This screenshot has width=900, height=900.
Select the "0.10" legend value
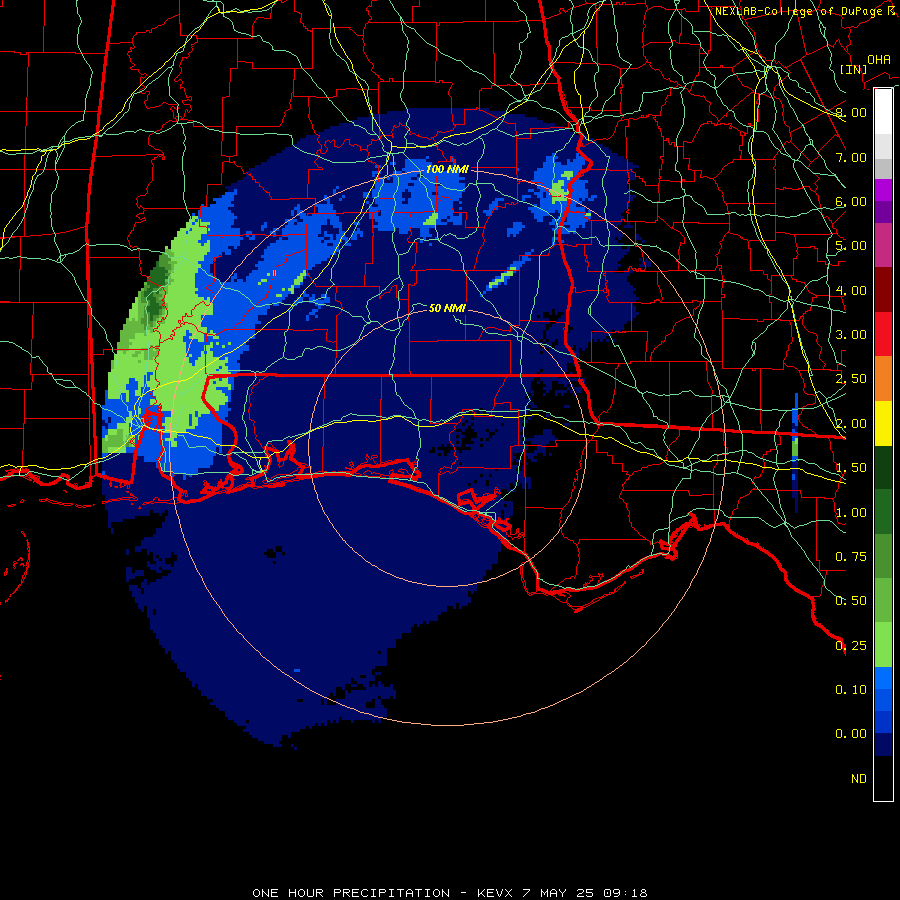(x=851, y=690)
